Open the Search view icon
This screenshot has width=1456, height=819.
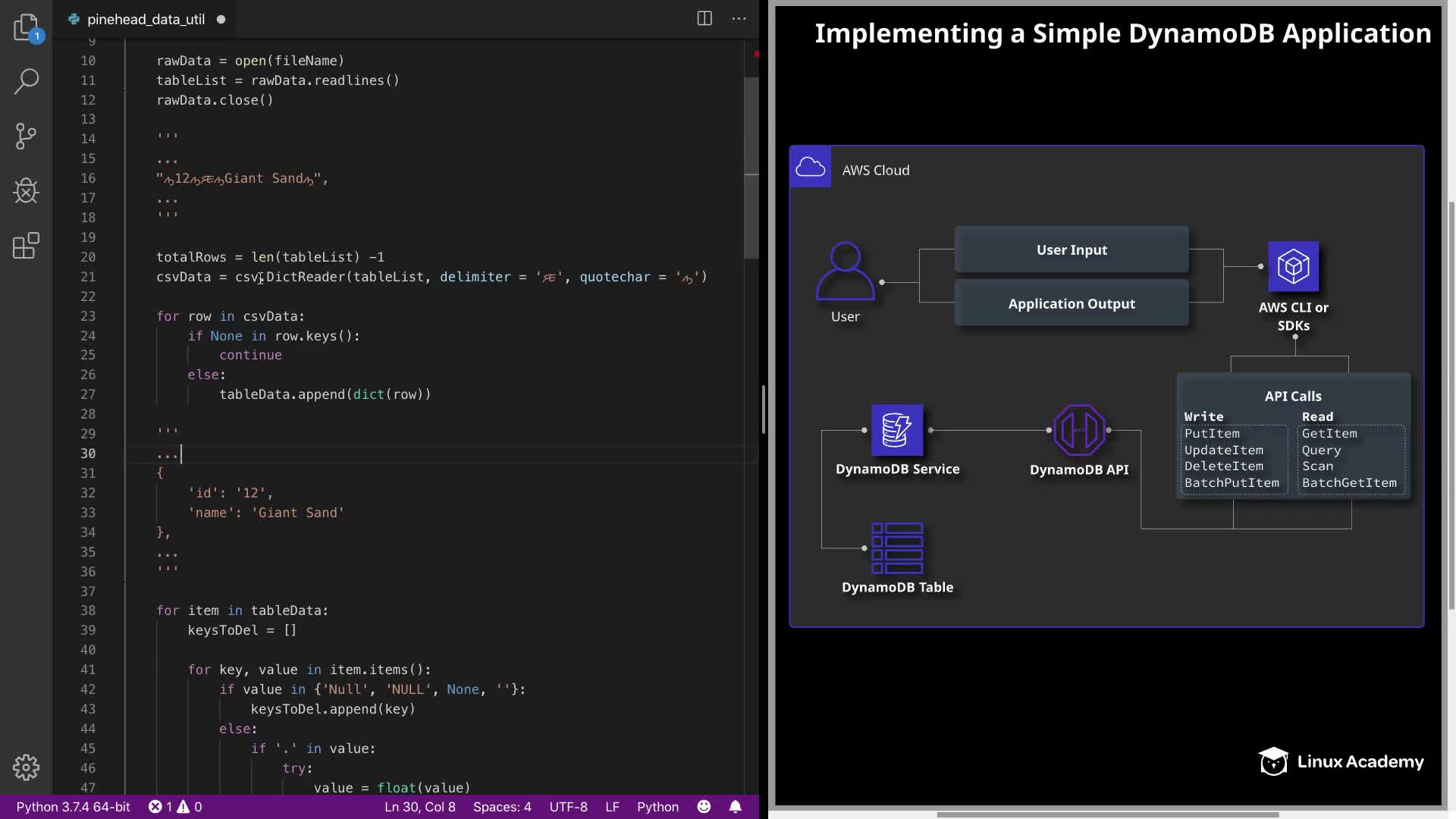pyautogui.click(x=26, y=81)
